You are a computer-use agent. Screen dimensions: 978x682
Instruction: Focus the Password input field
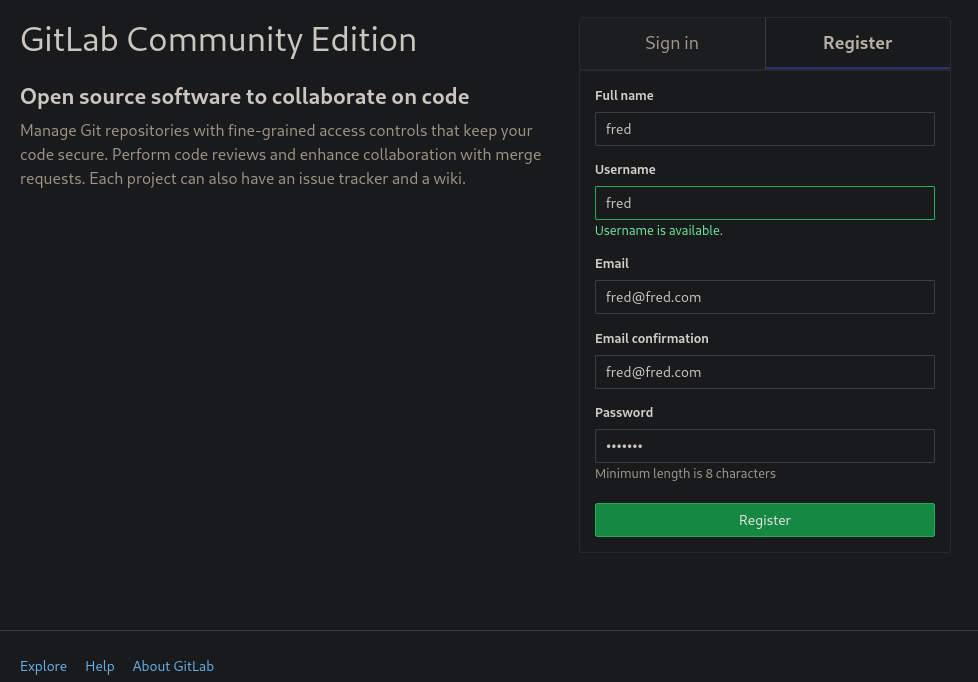[x=765, y=446]
